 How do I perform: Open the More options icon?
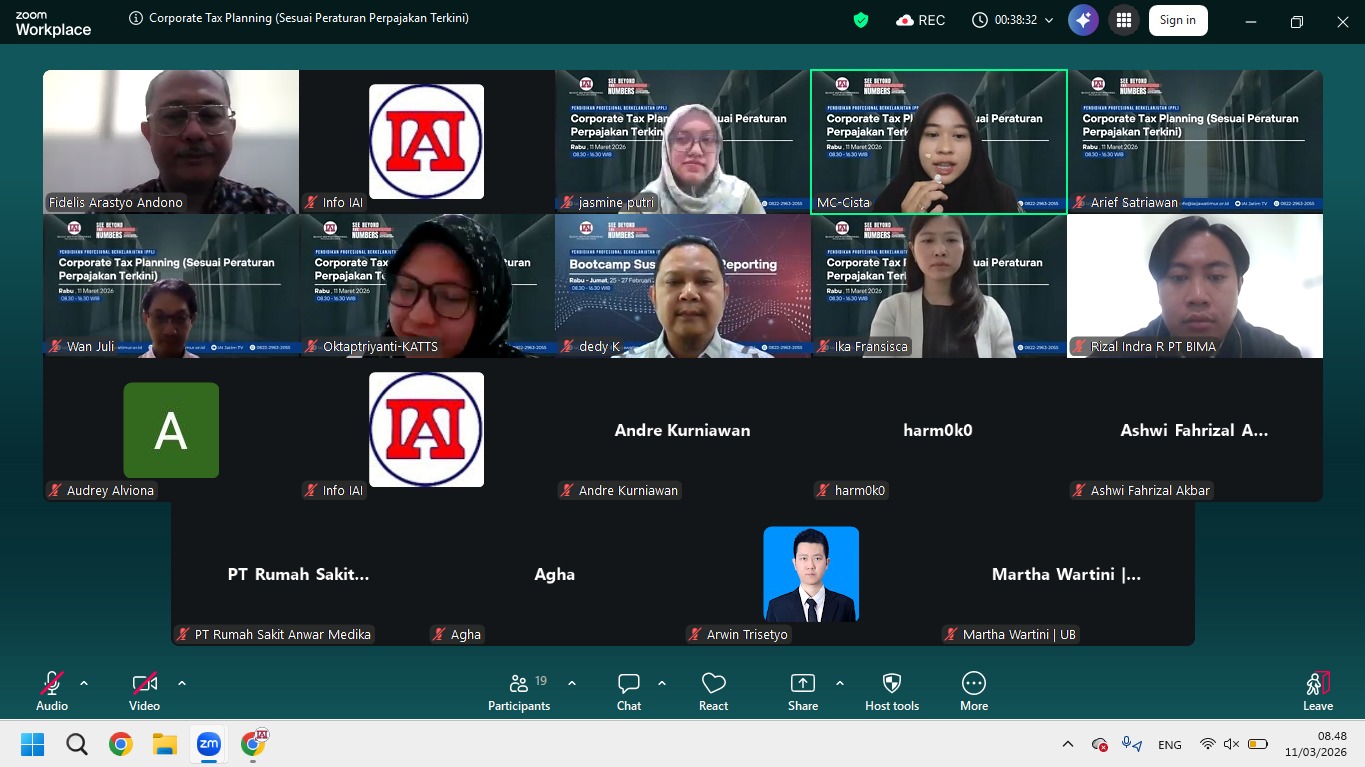(x=974, y=684)
